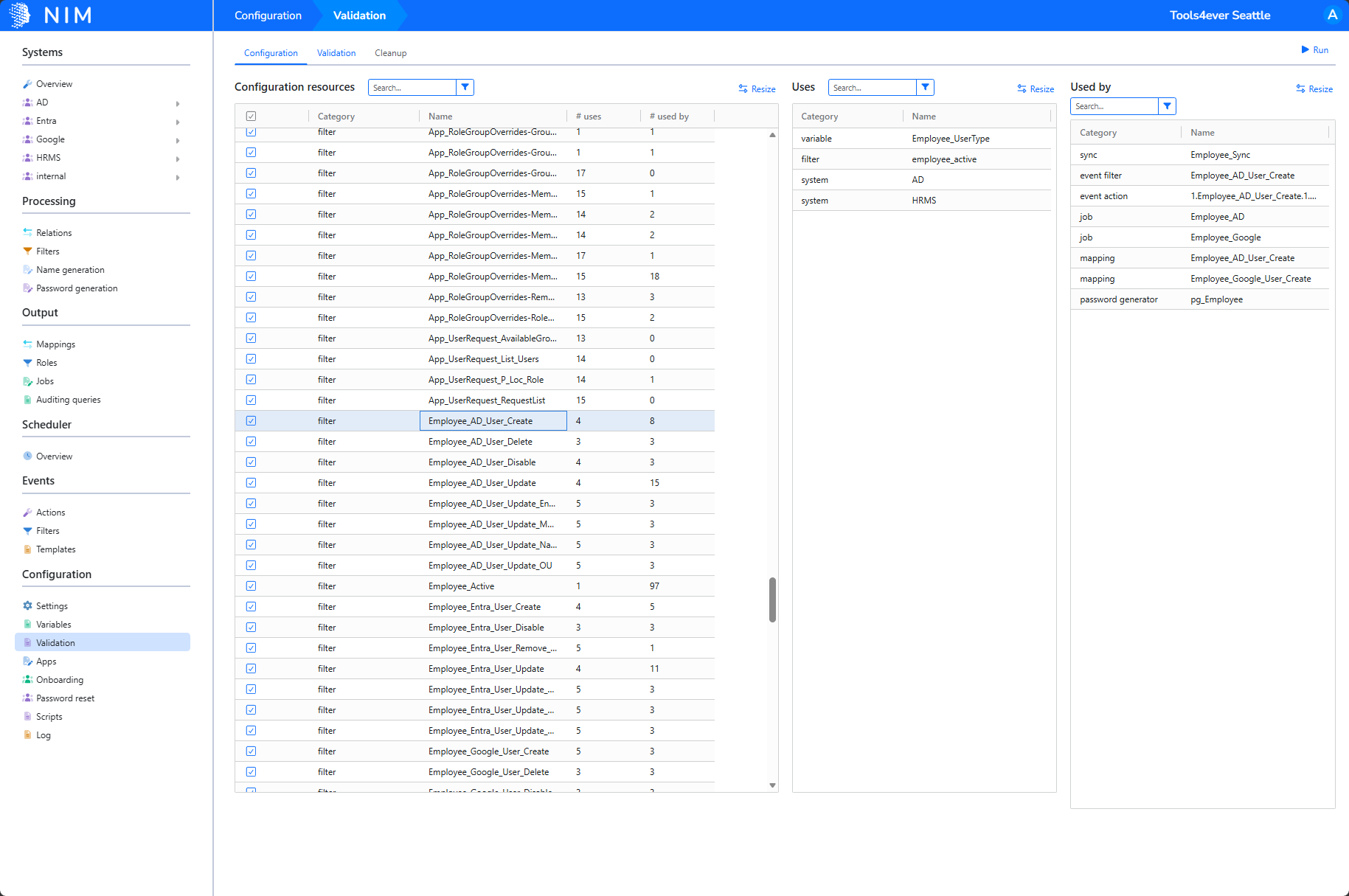Open Mappings under Output
1349x896 pixels.
[x=55, y=344]
